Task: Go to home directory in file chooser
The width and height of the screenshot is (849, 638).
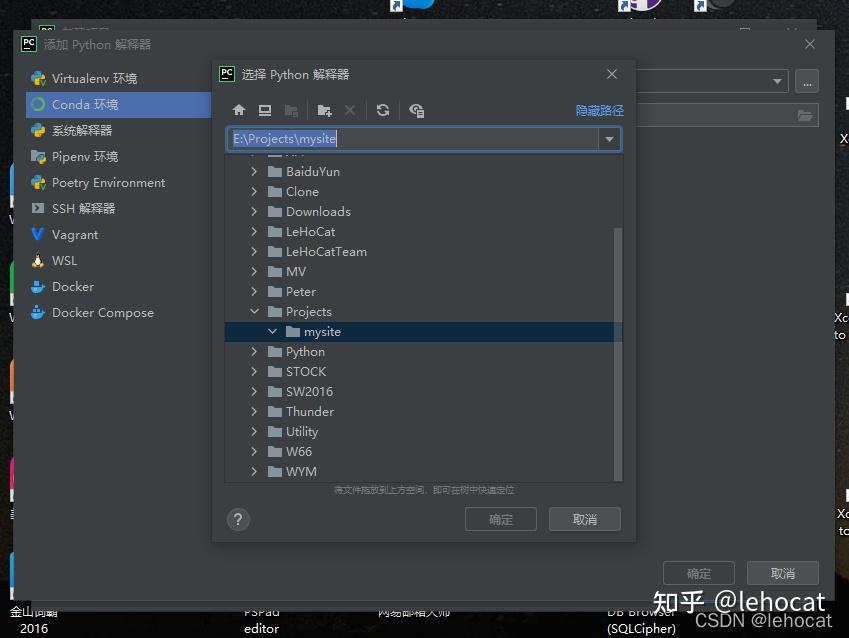Action: pyautogui.click(x=239, y=110)
